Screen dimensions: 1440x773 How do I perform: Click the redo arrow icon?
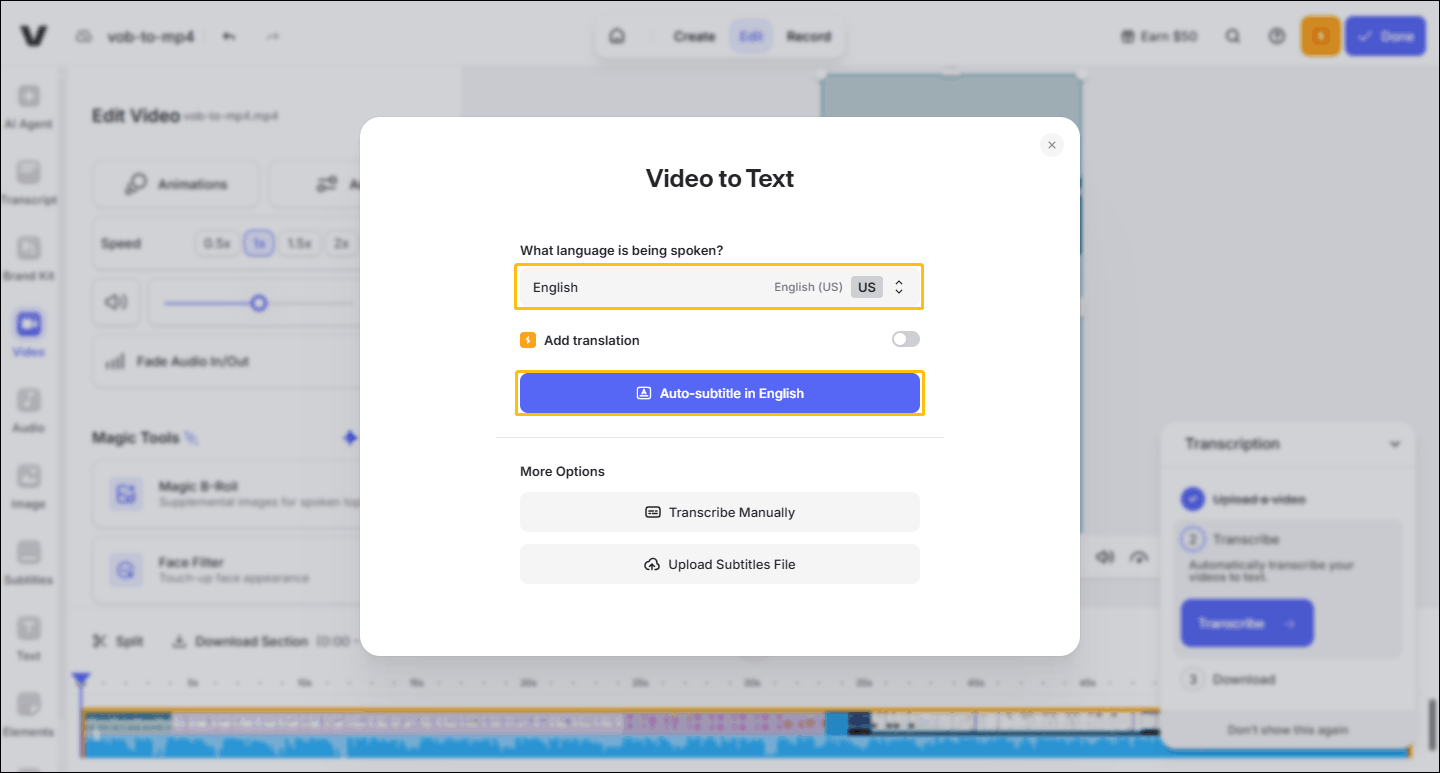pos(273,37)
